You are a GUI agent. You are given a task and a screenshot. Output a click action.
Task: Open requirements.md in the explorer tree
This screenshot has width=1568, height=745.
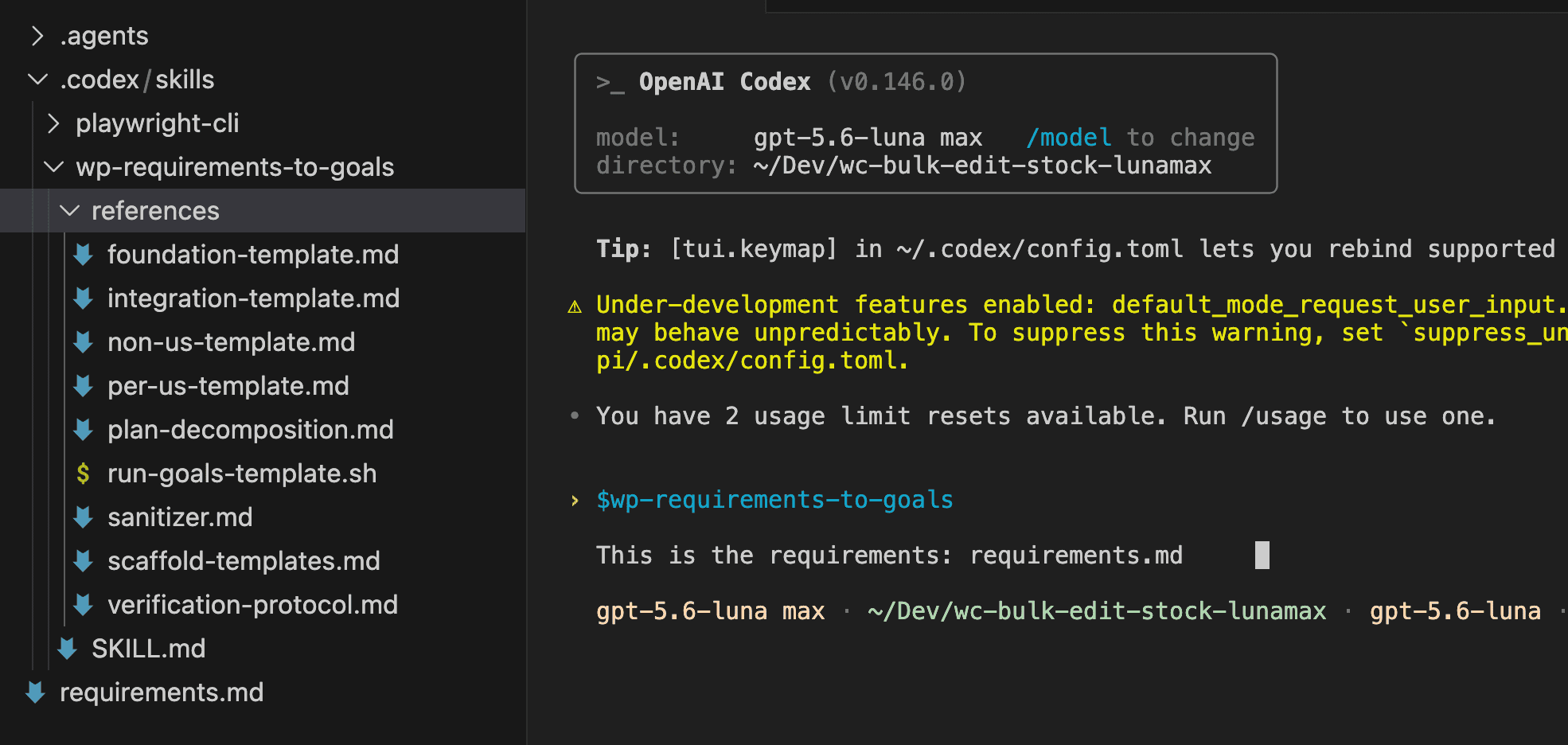tap(162, 692)
